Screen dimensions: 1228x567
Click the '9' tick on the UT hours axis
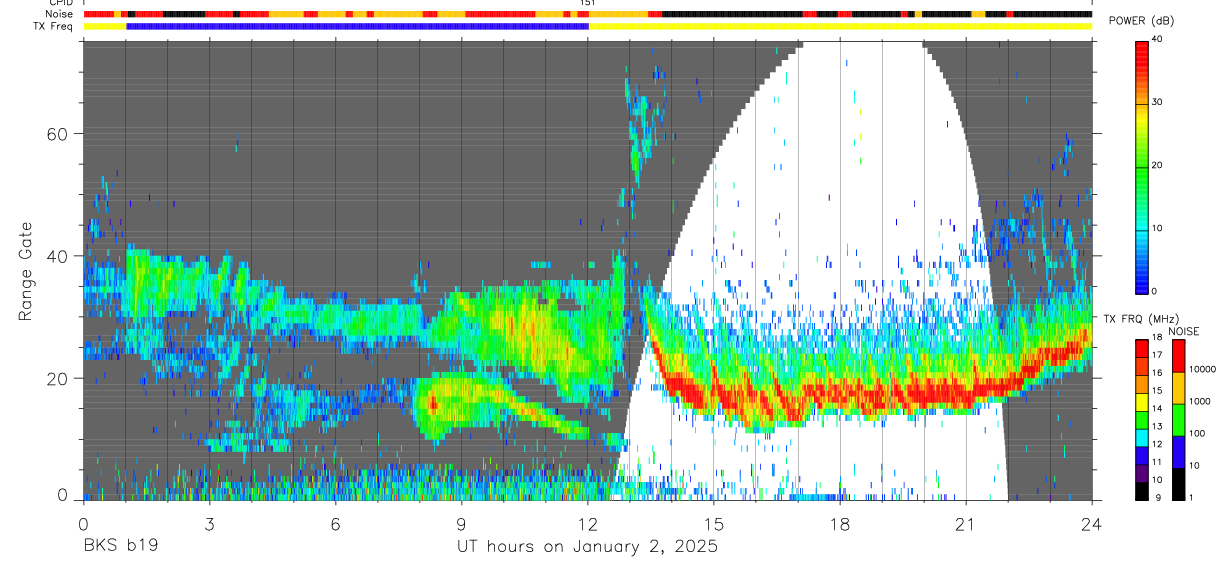461,523
